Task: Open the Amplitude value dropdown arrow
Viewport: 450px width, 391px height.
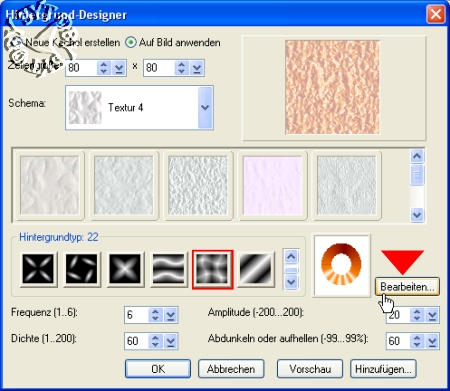Action: pyautogui.click(x=432, y=315)
